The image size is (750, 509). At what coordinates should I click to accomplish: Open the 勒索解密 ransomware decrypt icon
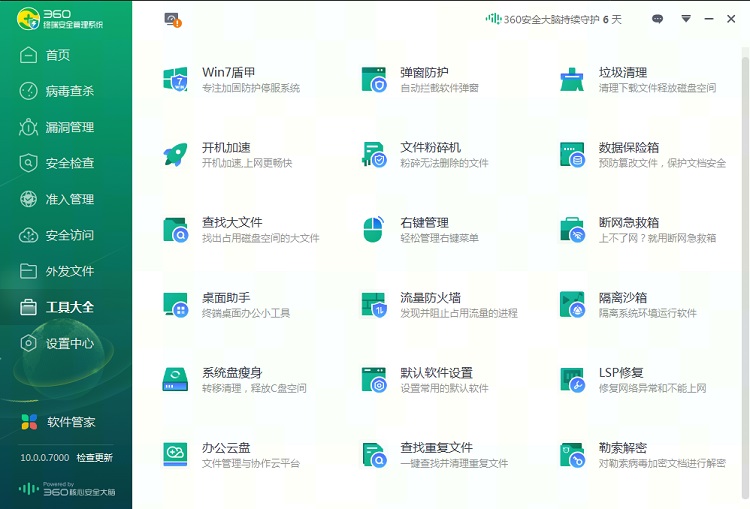pyautogui.click(x=572, y=454)
